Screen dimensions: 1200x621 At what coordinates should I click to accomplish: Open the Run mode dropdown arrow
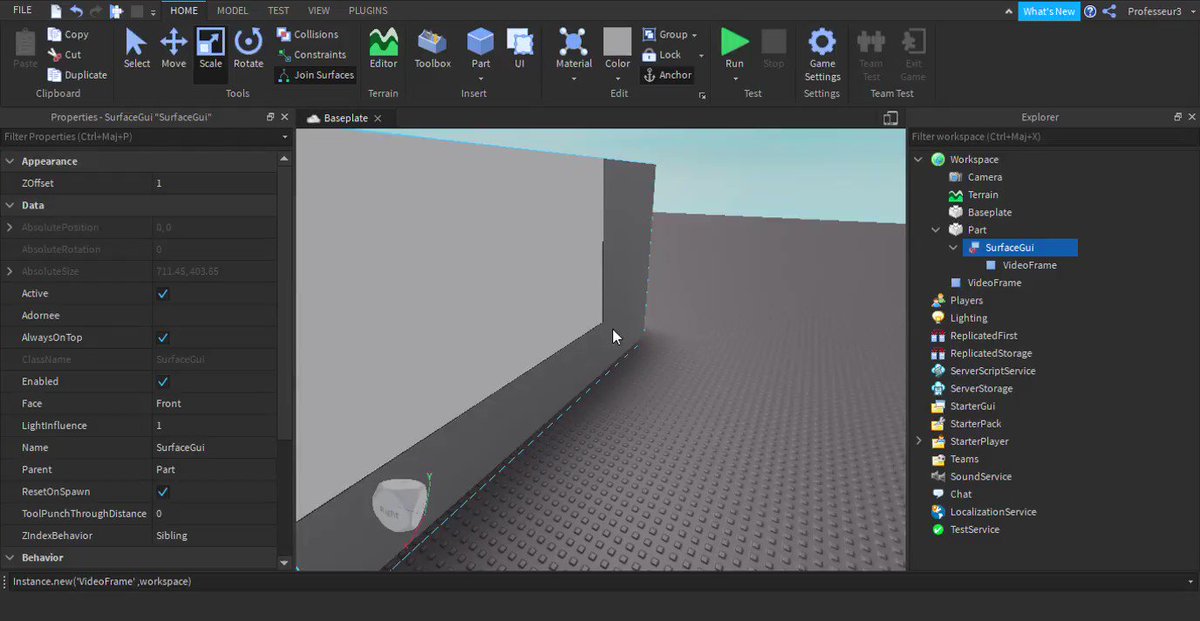735,77
